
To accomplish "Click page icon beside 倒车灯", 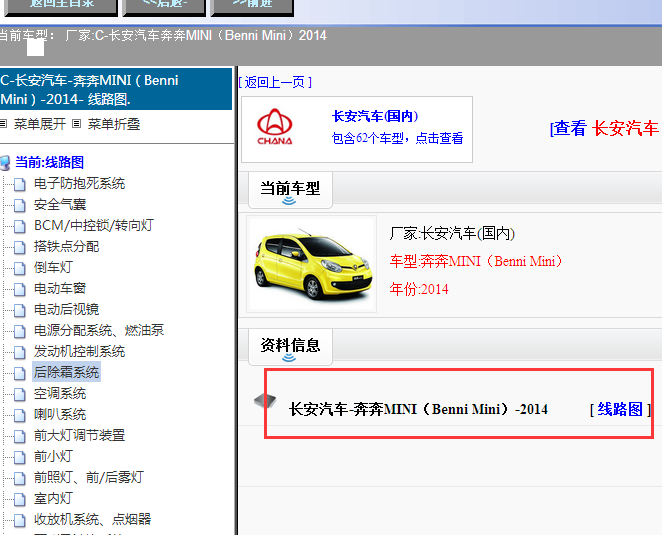I will pyautogui.click(x=19, y=269).
